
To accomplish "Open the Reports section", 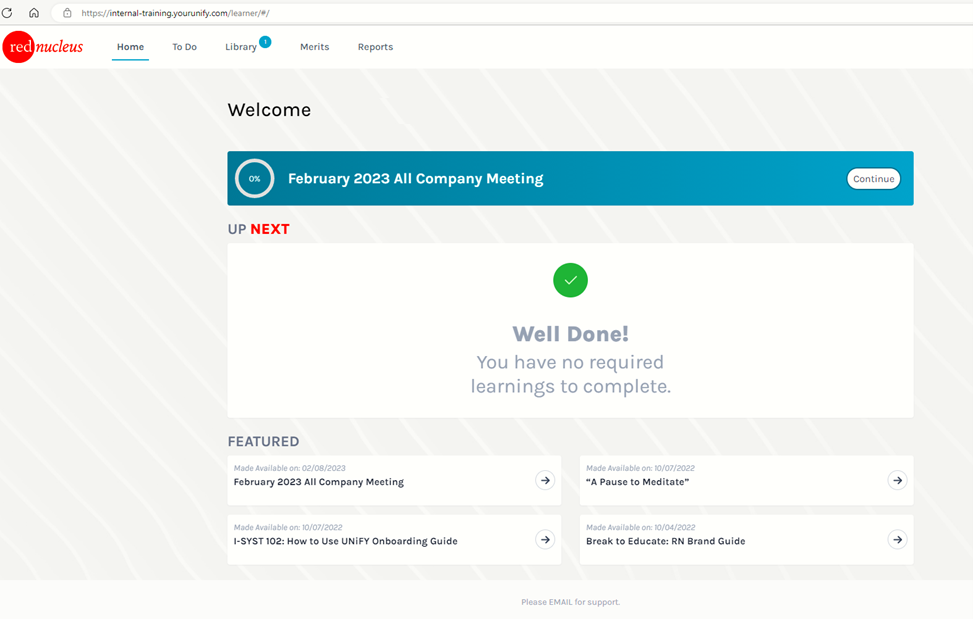I will click(x=375, y=46).
